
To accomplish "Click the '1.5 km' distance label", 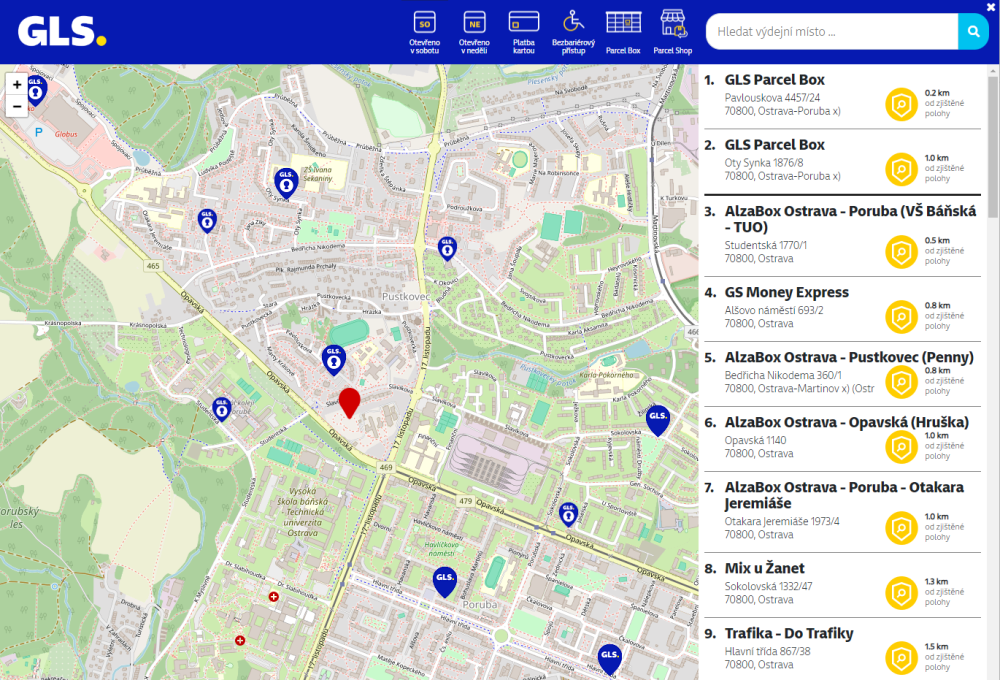I will [936, 647].
